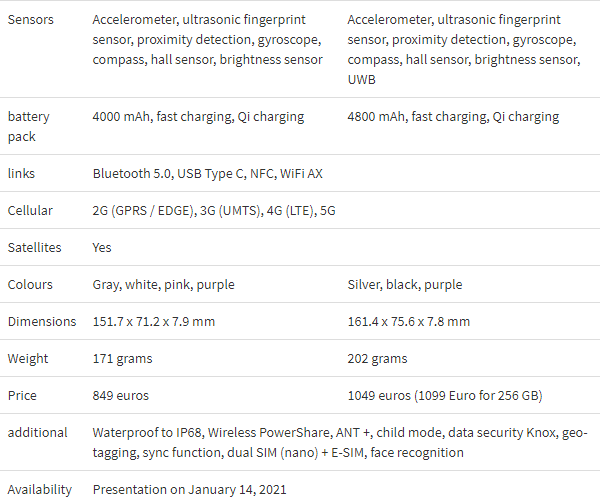Click the Gray, white, pink, purple colours
Image resolution: width=600 pixels, height=504 pixels.
tap(163, 285)
